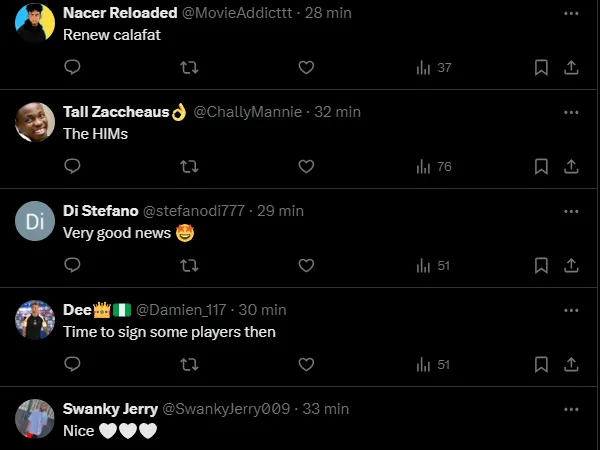Viewport: 600px width, 450px height.
Task: Reply to Nacer Reloaded's "Renew calafat" tweet
Action: click(x=72, y=67)
